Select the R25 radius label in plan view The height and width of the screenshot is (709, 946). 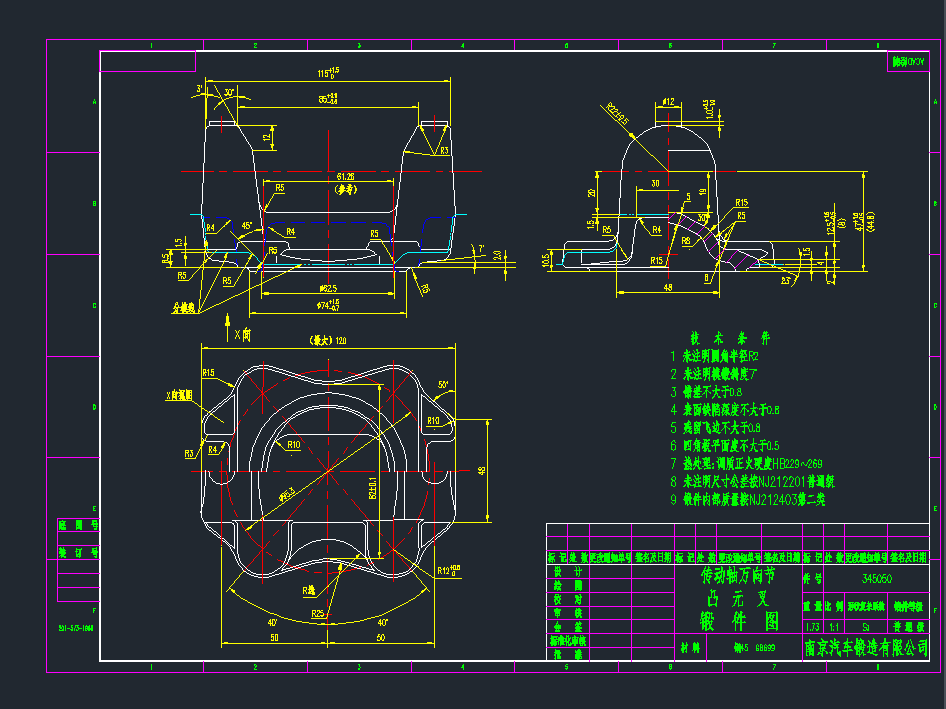(318, 612)
